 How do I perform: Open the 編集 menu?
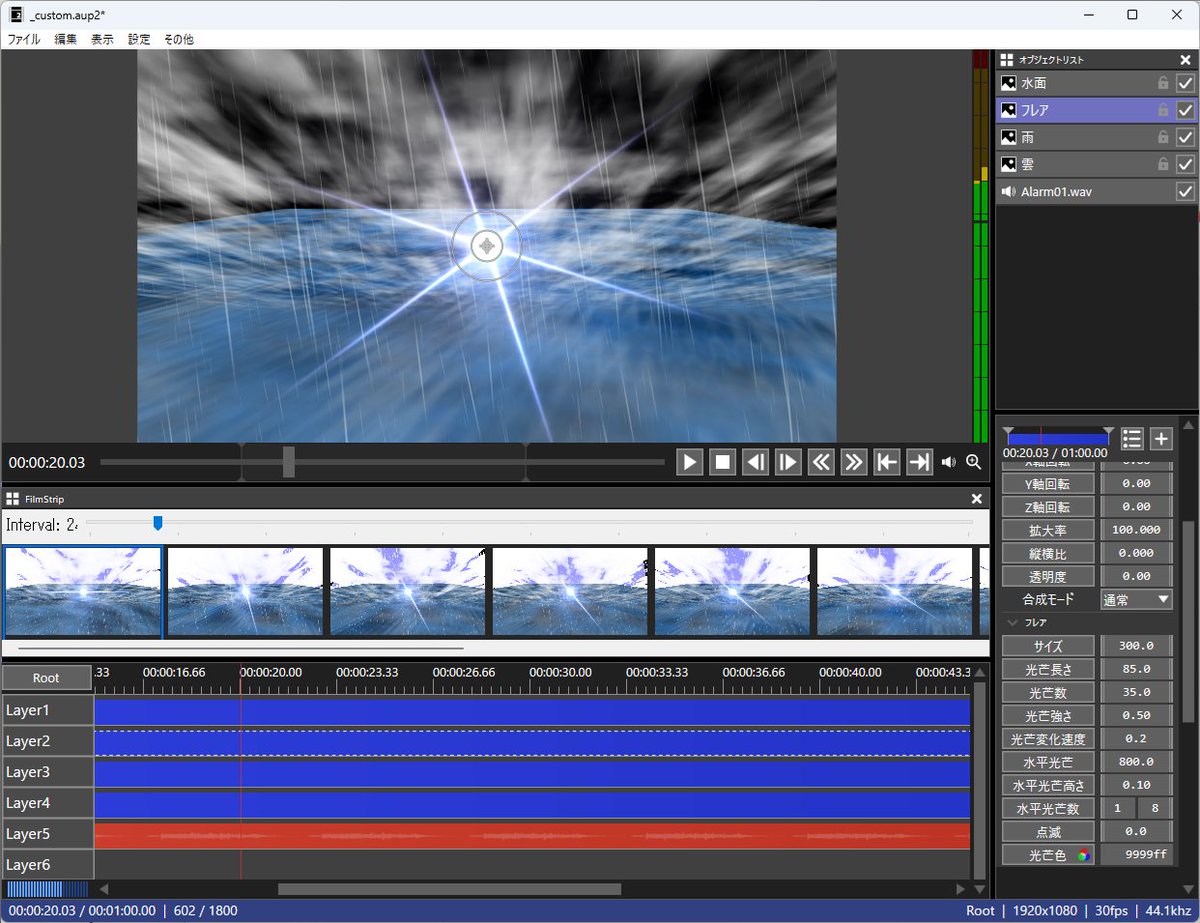click(66, 39)
